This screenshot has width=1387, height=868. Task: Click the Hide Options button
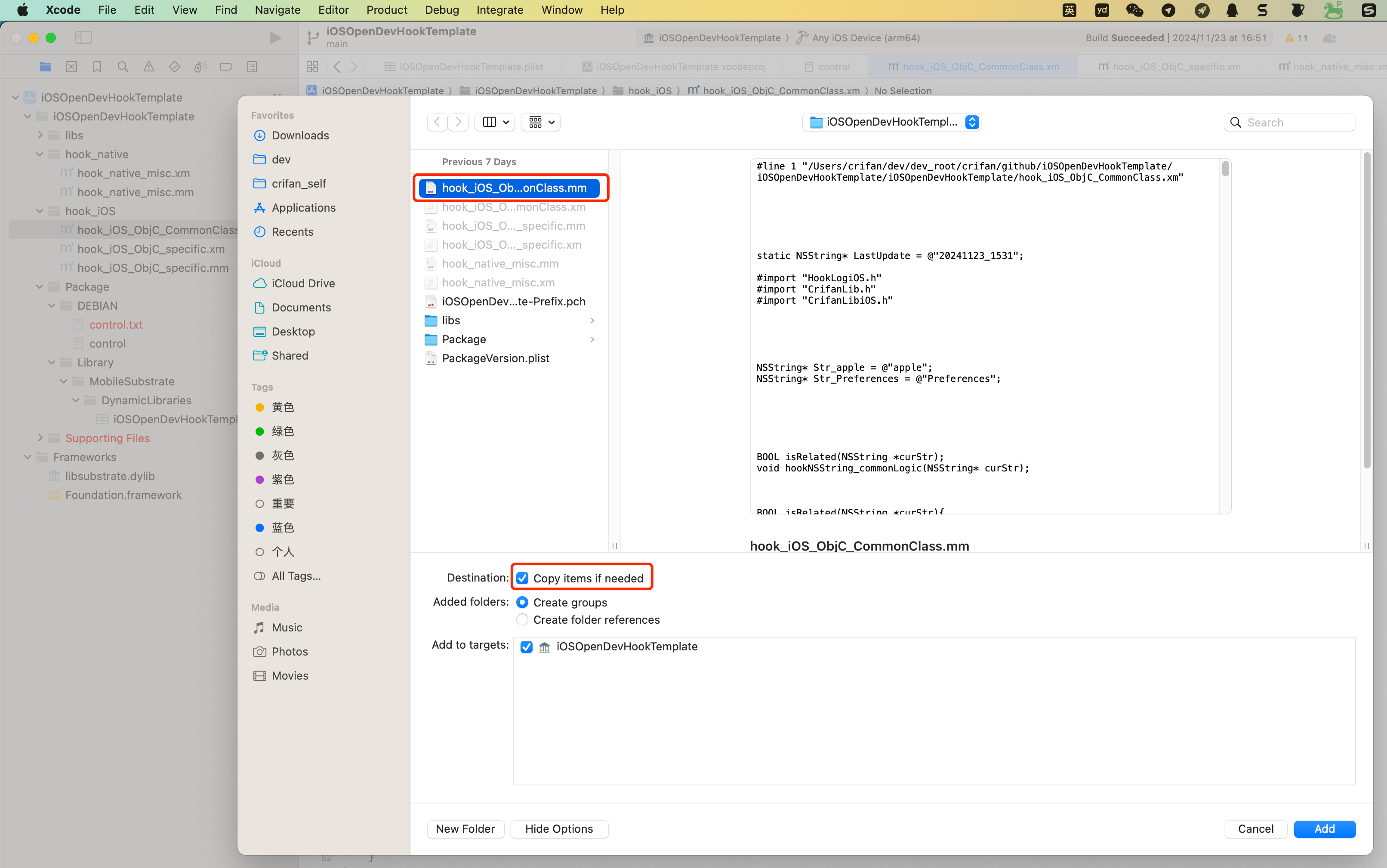point(558,829)
